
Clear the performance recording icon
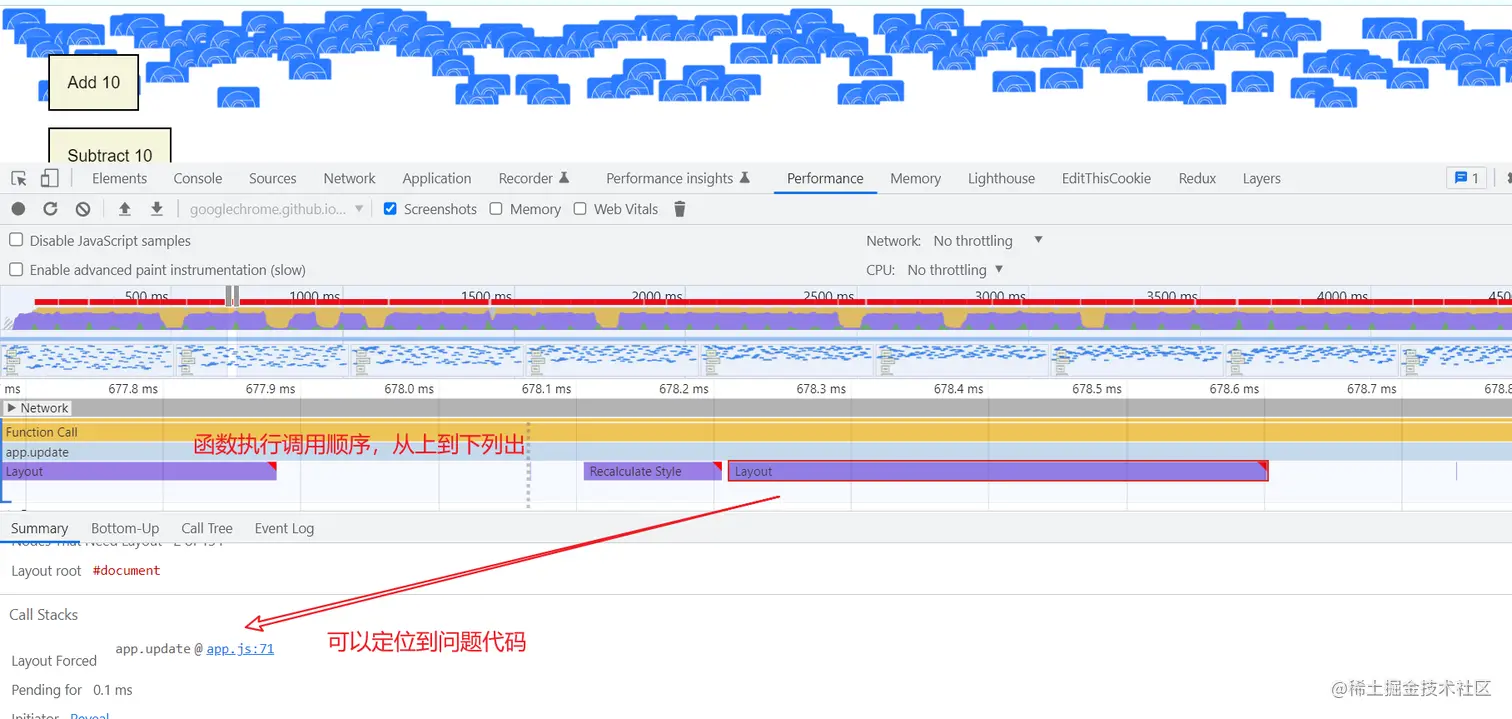click(x=83, y=209)
